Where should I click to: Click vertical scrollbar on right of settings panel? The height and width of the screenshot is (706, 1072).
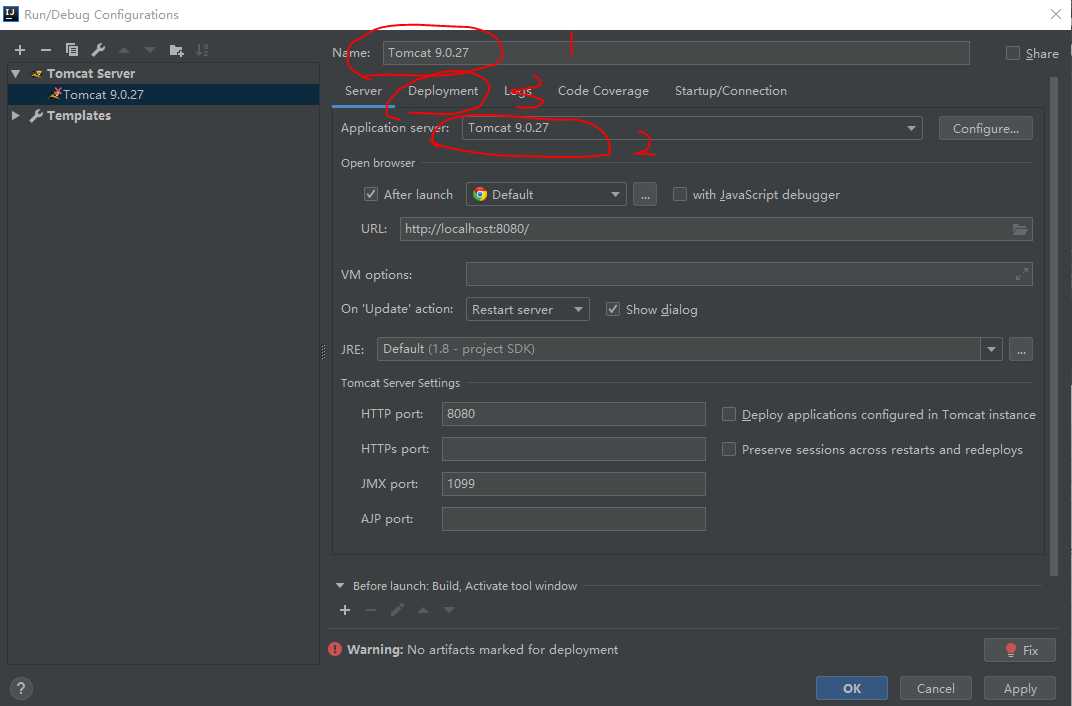pyautogui.click(x=1054, y=327)
